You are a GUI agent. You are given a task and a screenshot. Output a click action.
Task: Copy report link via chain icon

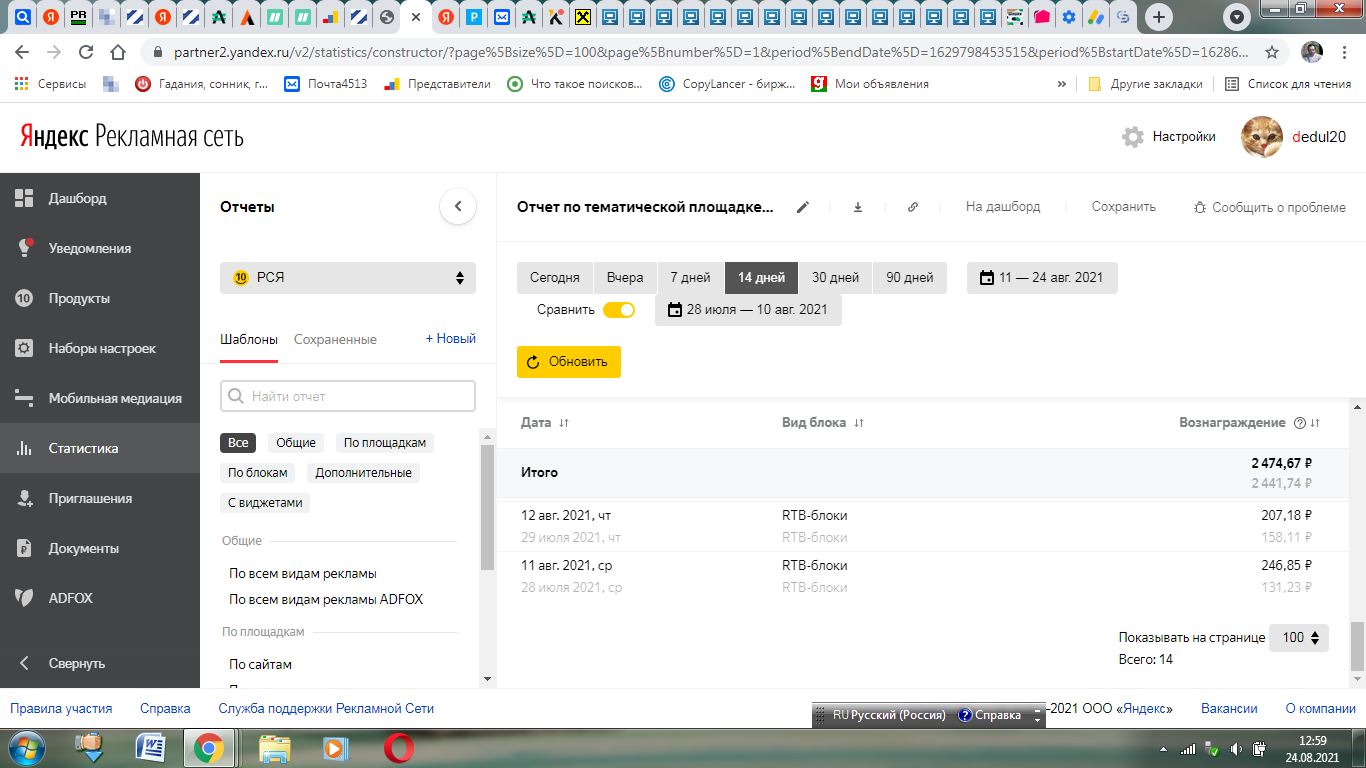pos(913,207)
